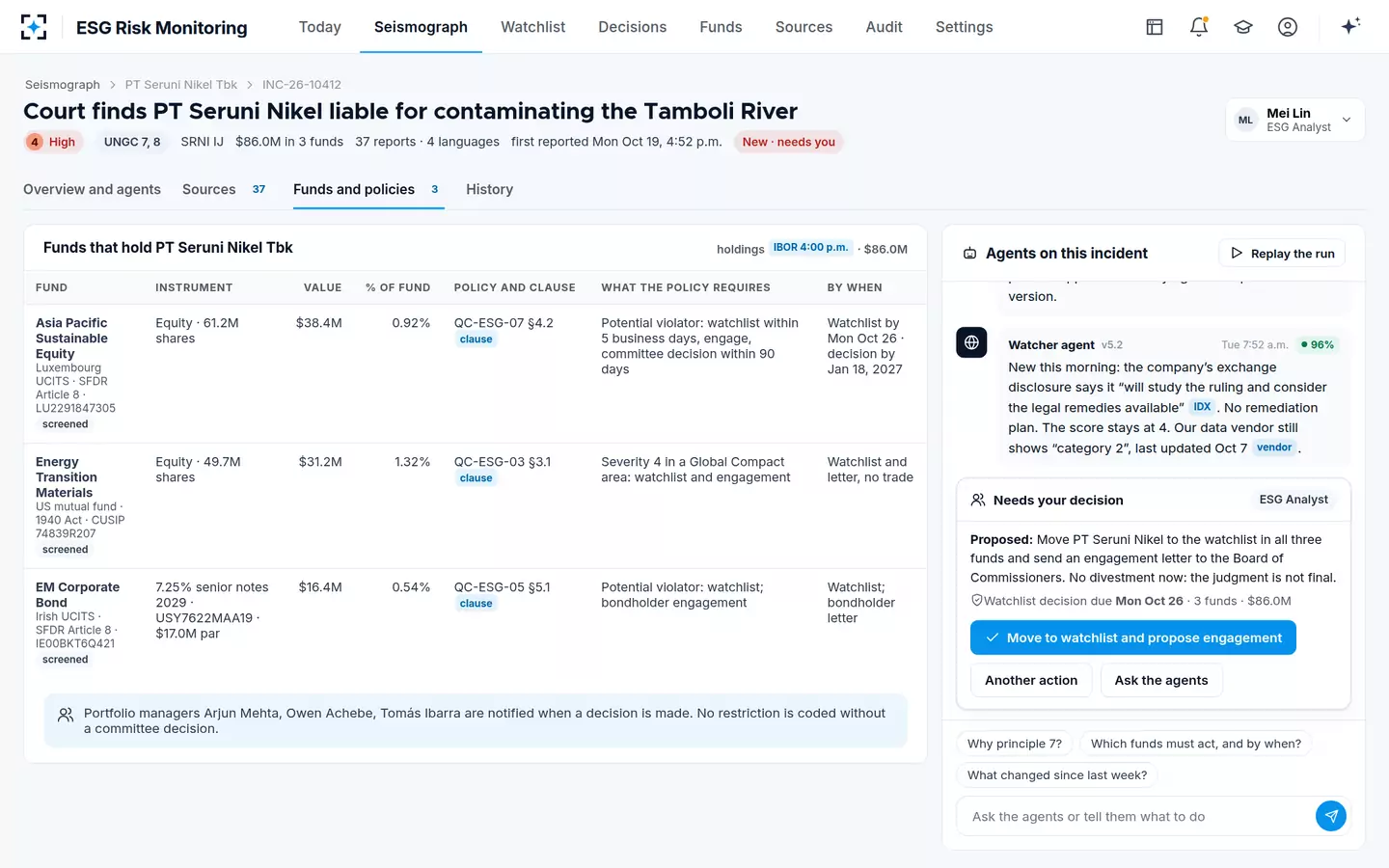Click the High severity 4 badge
Viewport: 1389px width, 868px height.
coord(54,142)
